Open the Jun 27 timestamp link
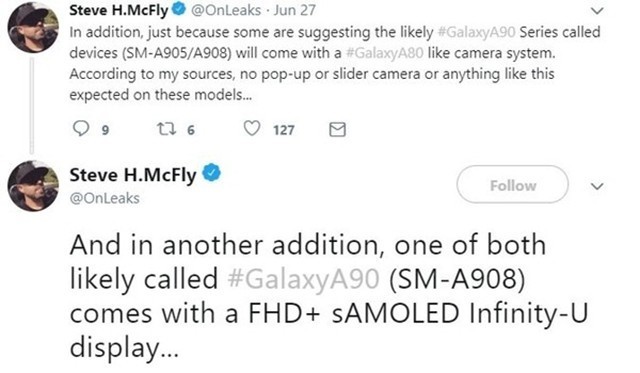 pos(295,10)
